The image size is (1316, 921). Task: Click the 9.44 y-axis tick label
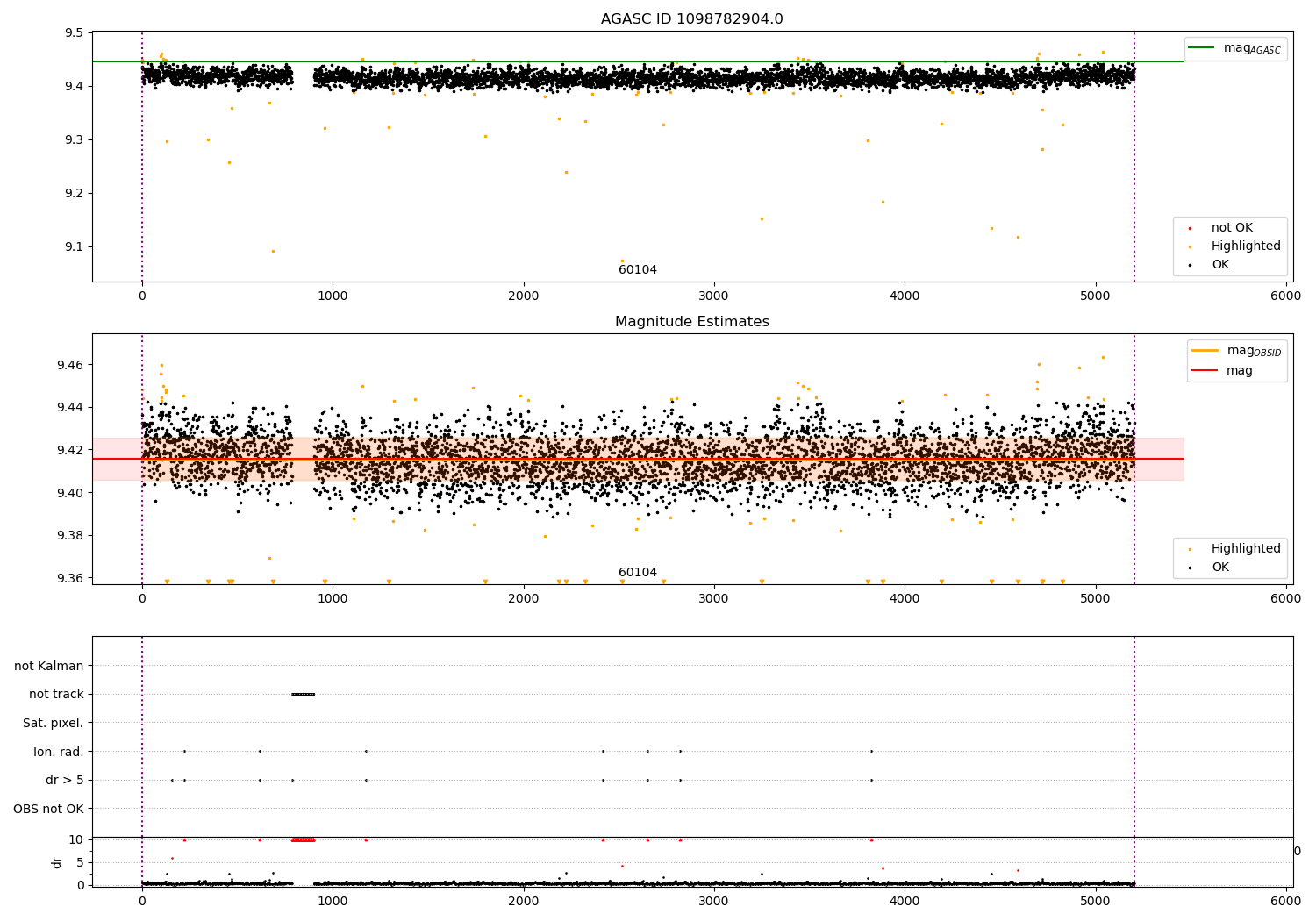(71, 408)
